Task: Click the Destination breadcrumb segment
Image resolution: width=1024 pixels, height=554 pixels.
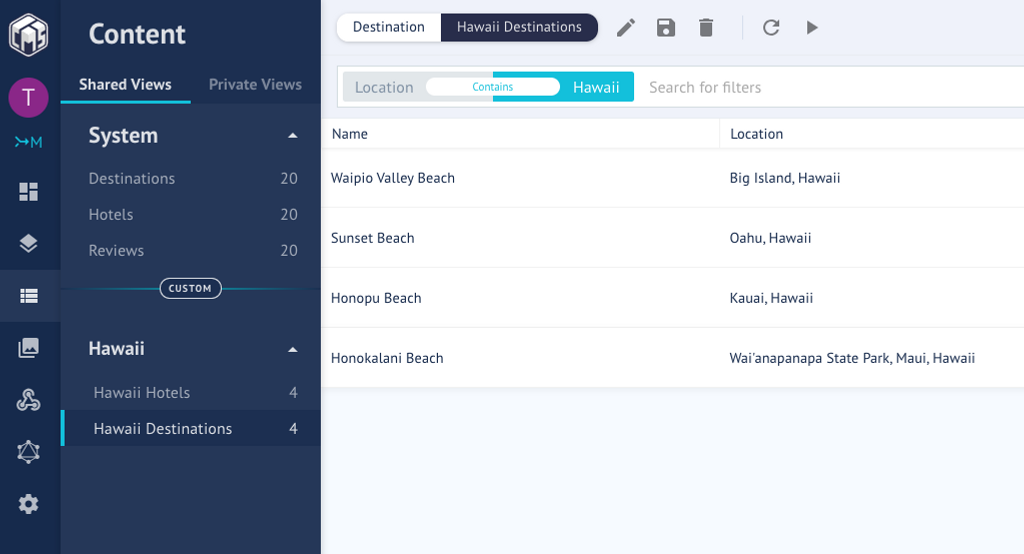Action: point(389,27)
